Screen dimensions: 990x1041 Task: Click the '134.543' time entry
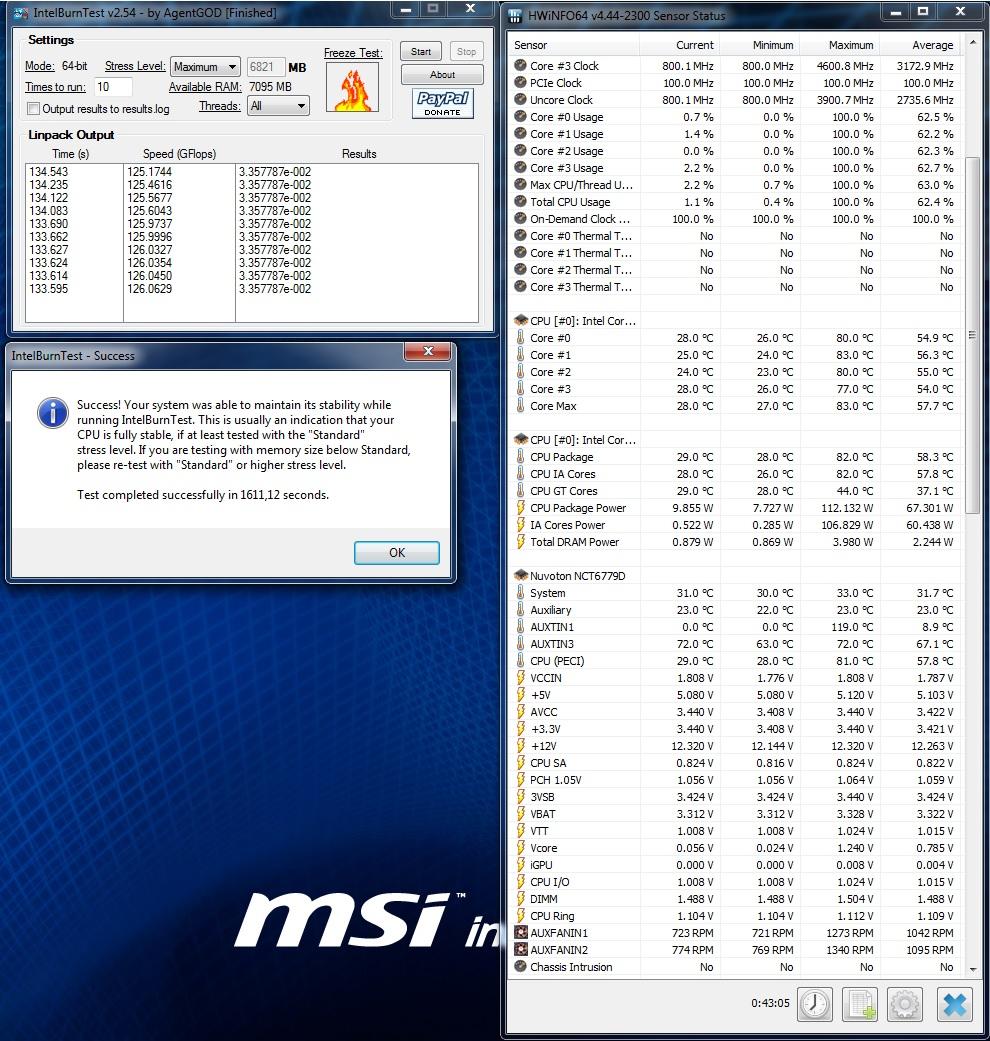point(48,171)
